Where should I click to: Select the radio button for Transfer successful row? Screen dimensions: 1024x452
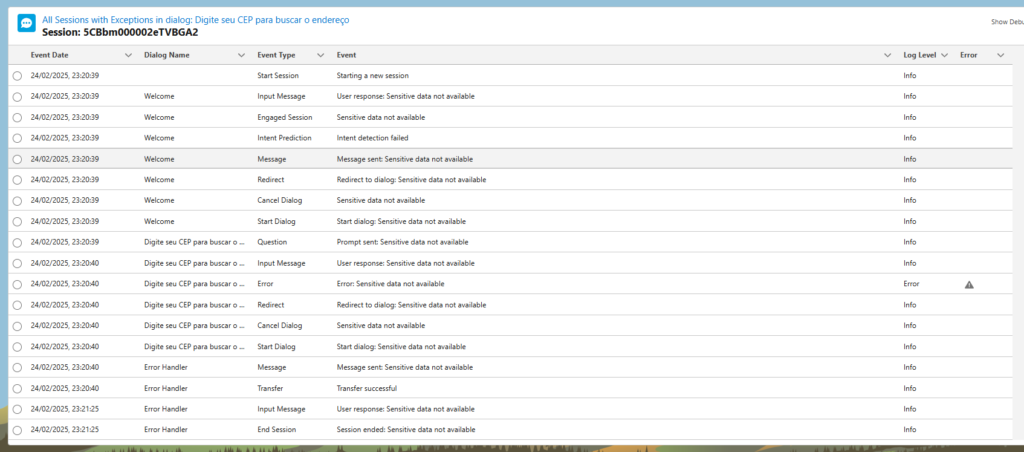(17, 388)
